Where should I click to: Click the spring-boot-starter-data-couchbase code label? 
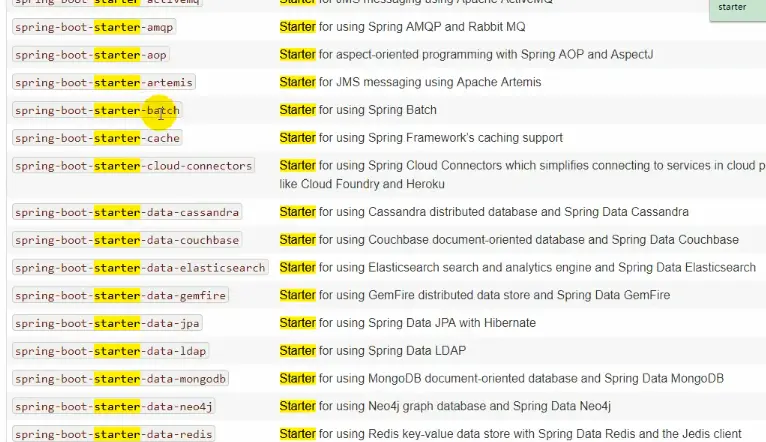[127, 240]
